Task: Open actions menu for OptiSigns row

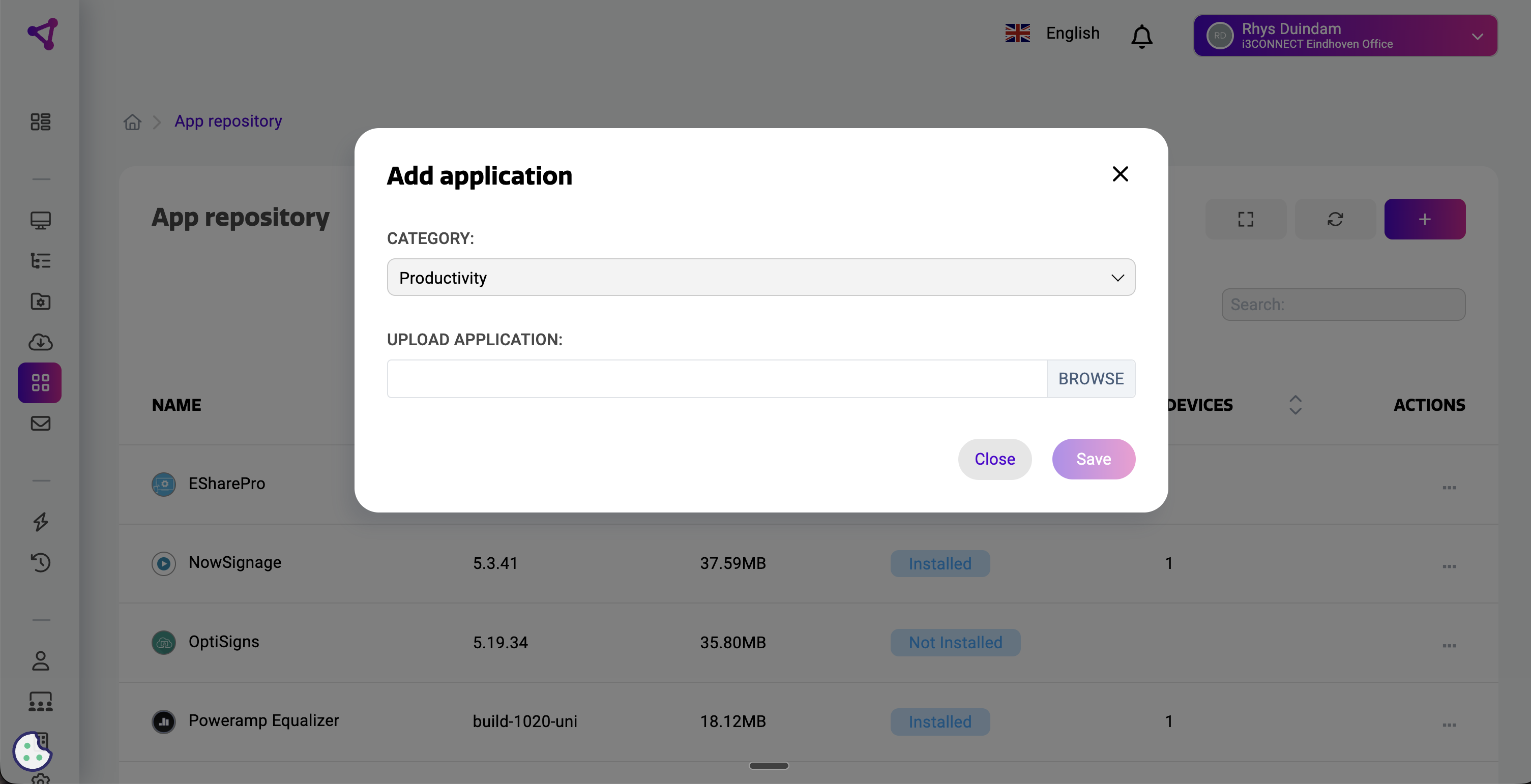Action: point(1449,646)
